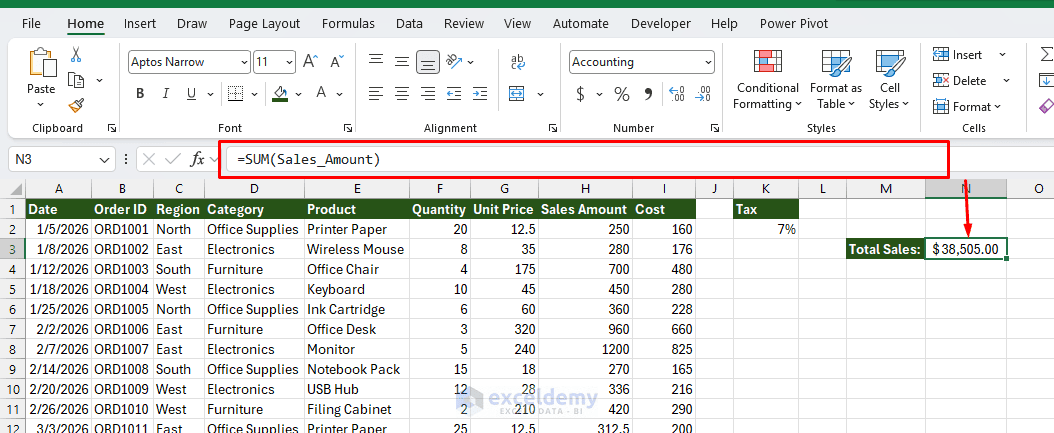The width and height of the screenshot is (1054, 433).
Task: Open the Format cells menu
Action: [967, 106]
